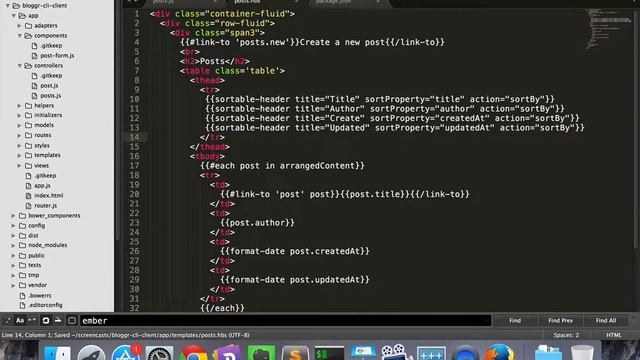Open the find history dropdown arrow

(486, 321)
